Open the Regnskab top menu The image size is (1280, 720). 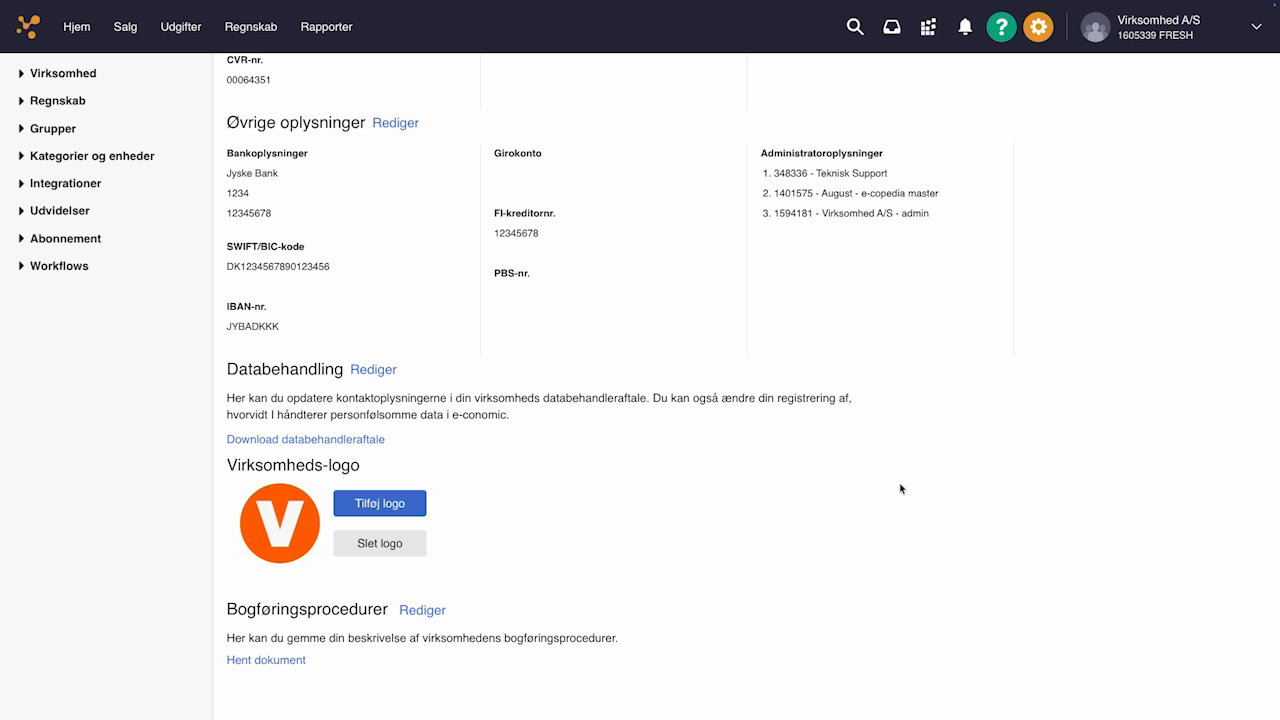pos(251,27)
